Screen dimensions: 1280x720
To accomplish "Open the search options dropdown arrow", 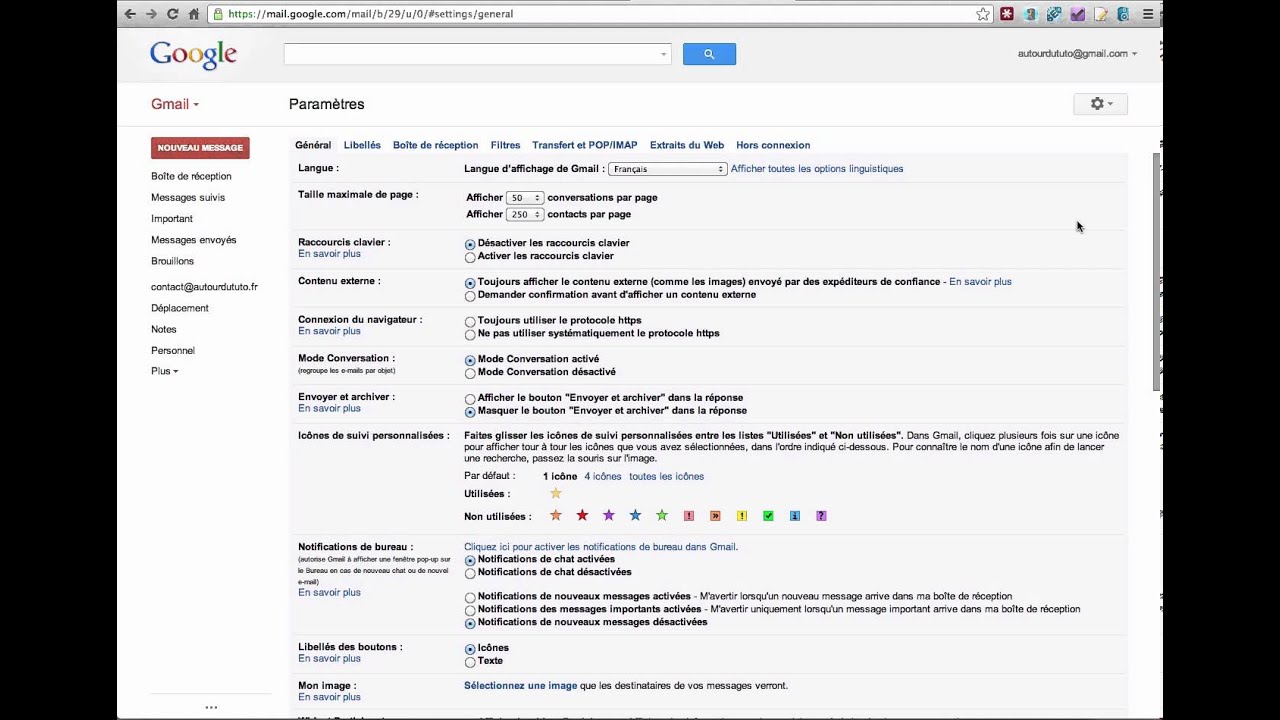I will point(663,55).
